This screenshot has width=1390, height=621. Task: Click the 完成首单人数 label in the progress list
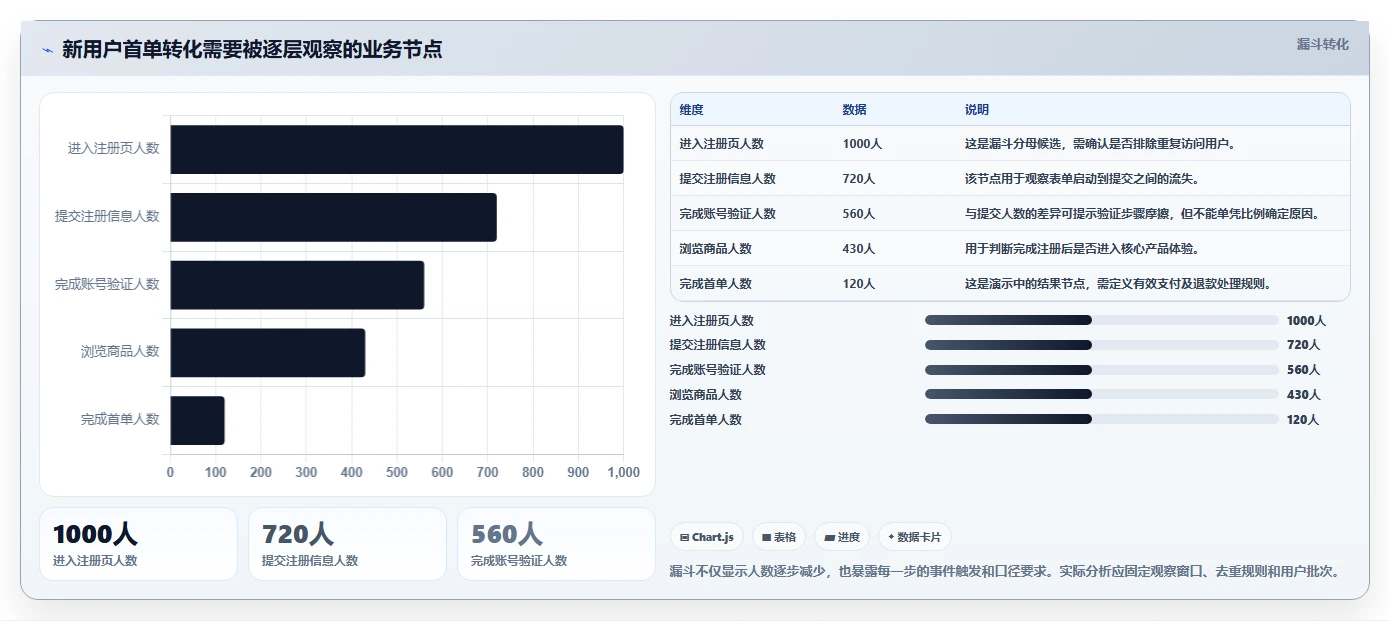pos(706,420)
